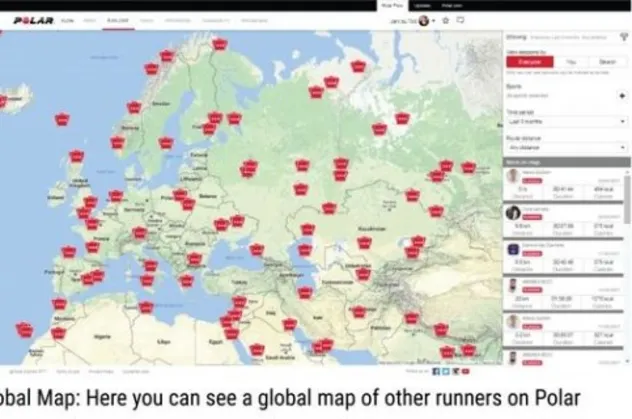
Task: Switch to the Explore tab in navigation
Action: 118,21
